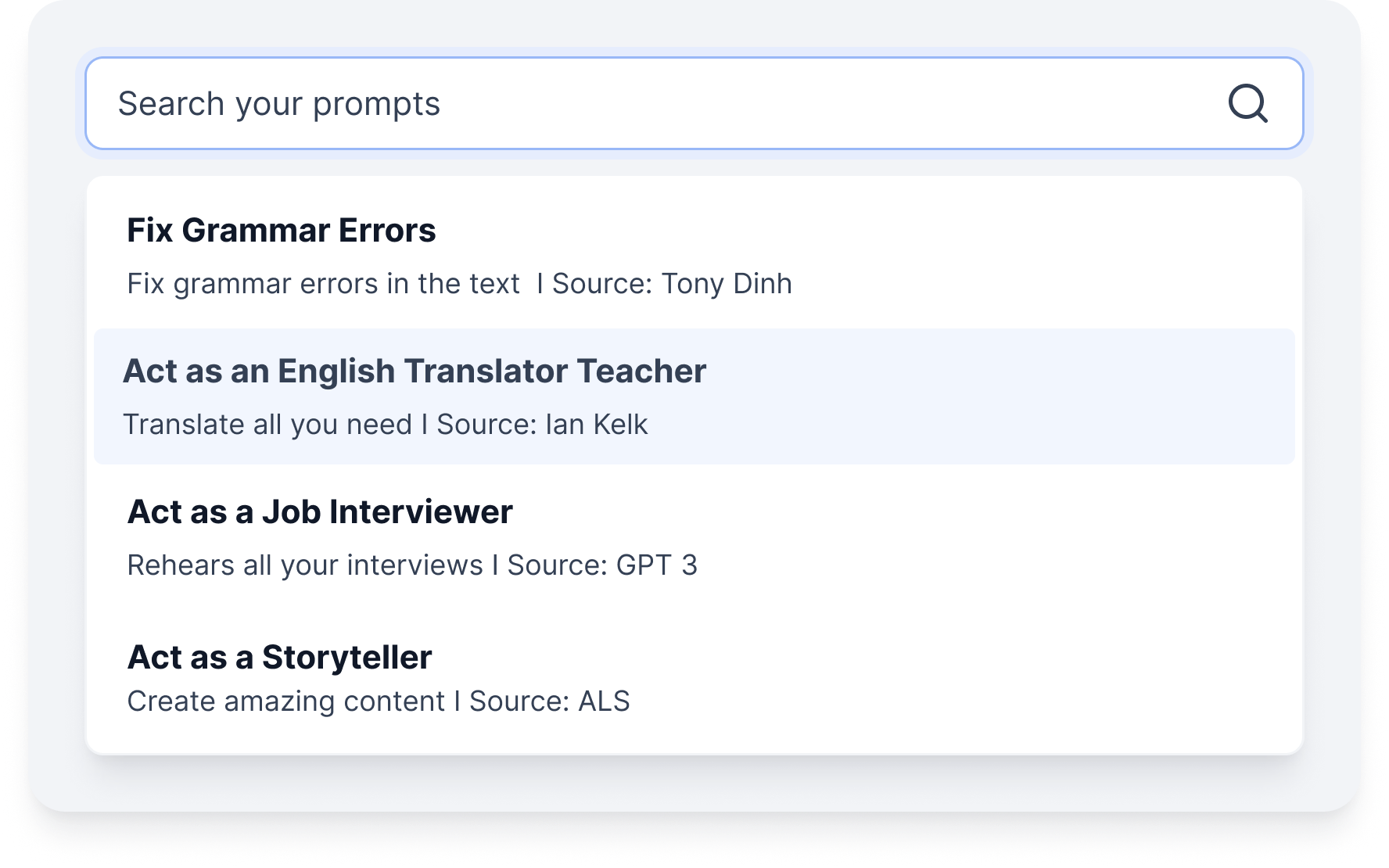The width and height of the screenshot is (1389, 868).
Task: Pick the Act as a Storyteller prompt
Action: 279,658
